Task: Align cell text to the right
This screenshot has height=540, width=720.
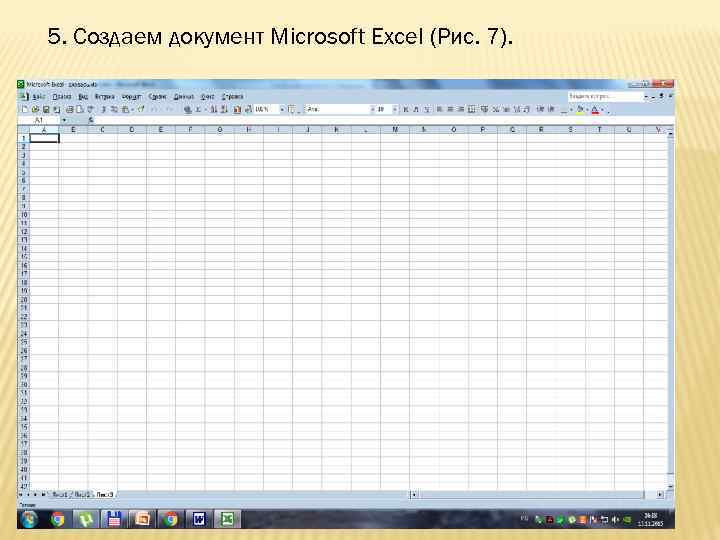Action: 461,109
